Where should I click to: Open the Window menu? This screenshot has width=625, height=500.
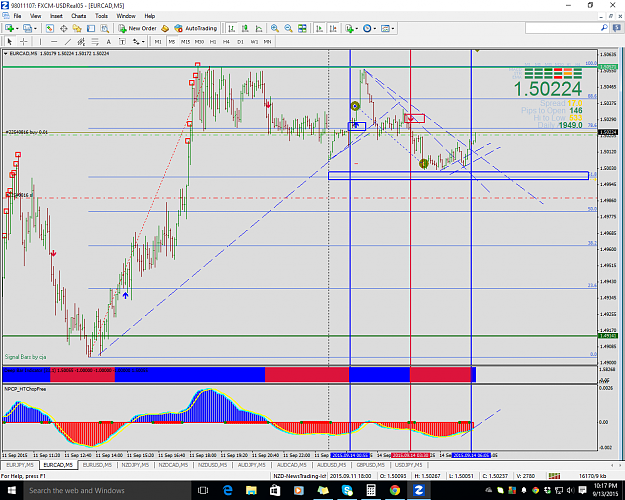[x=126, y=16]
